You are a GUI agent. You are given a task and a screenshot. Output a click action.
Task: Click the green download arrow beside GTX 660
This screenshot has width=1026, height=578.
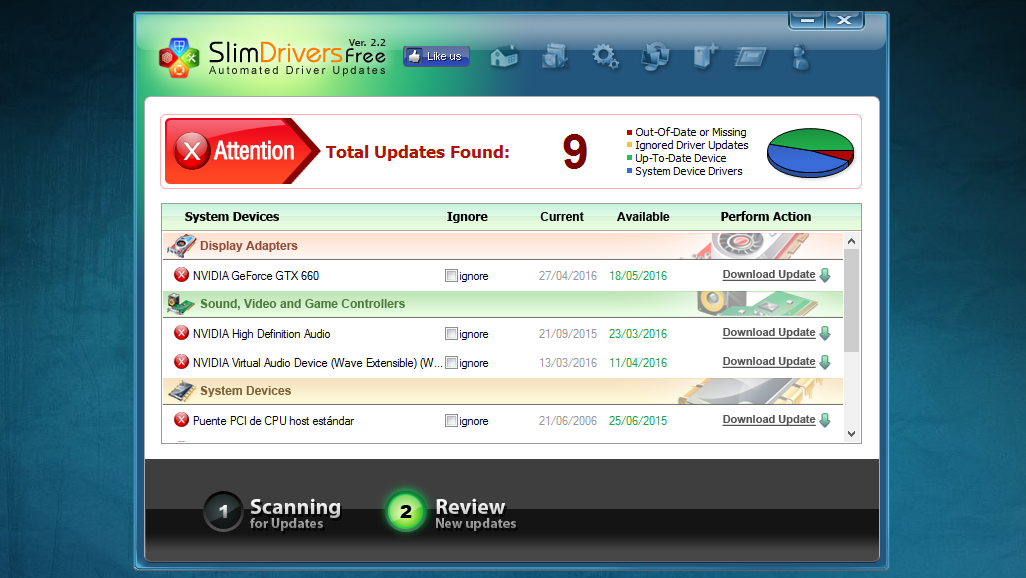pos(824,274)
